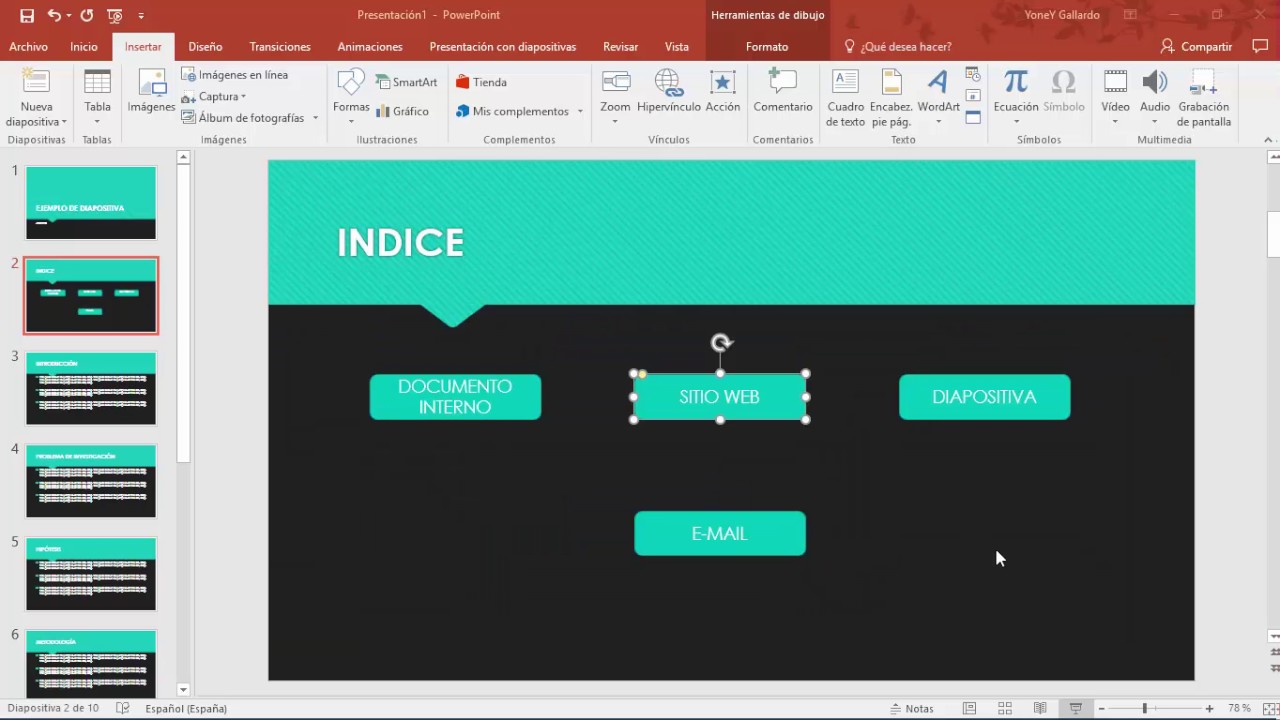
Task: Switch to the Diseño tab
Action: click(205, 46)
